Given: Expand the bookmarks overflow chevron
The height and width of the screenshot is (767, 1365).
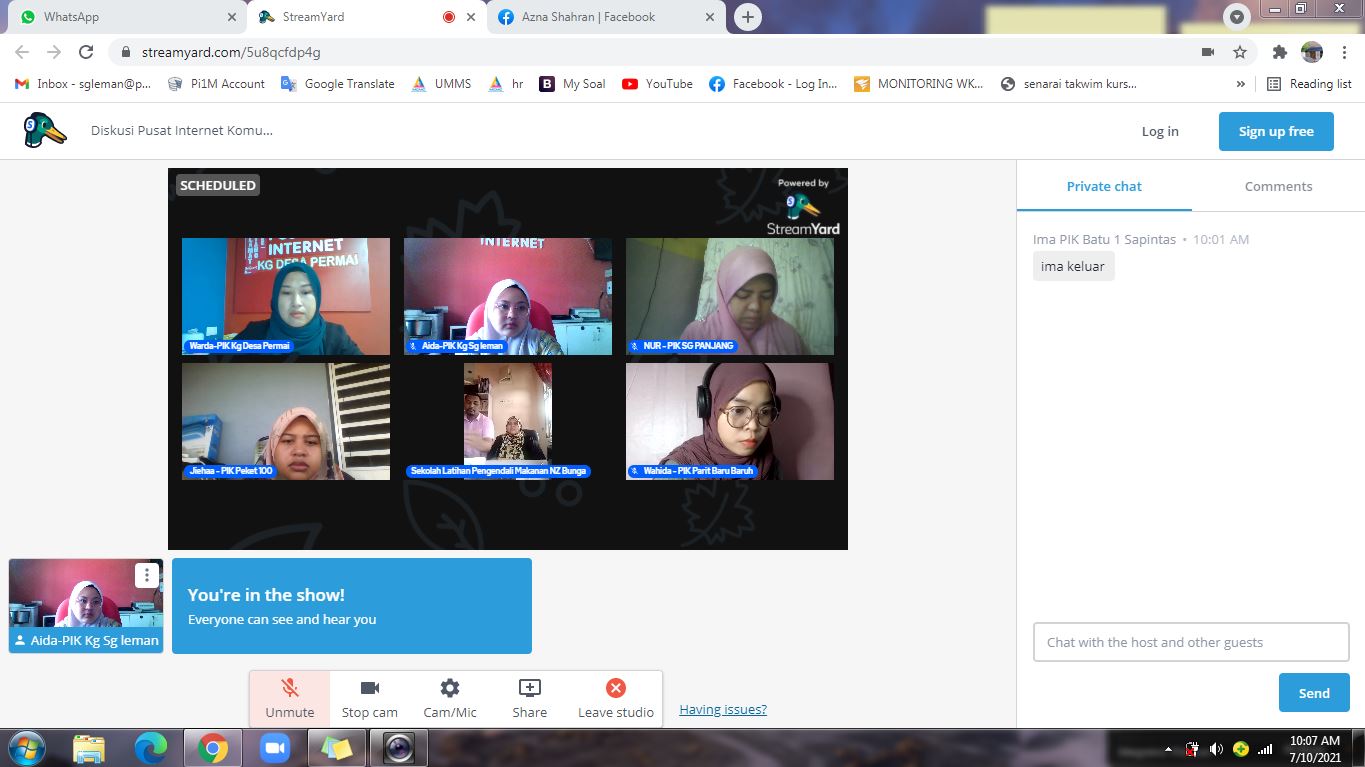Looking at the screenshot, I should point(1241,84).
